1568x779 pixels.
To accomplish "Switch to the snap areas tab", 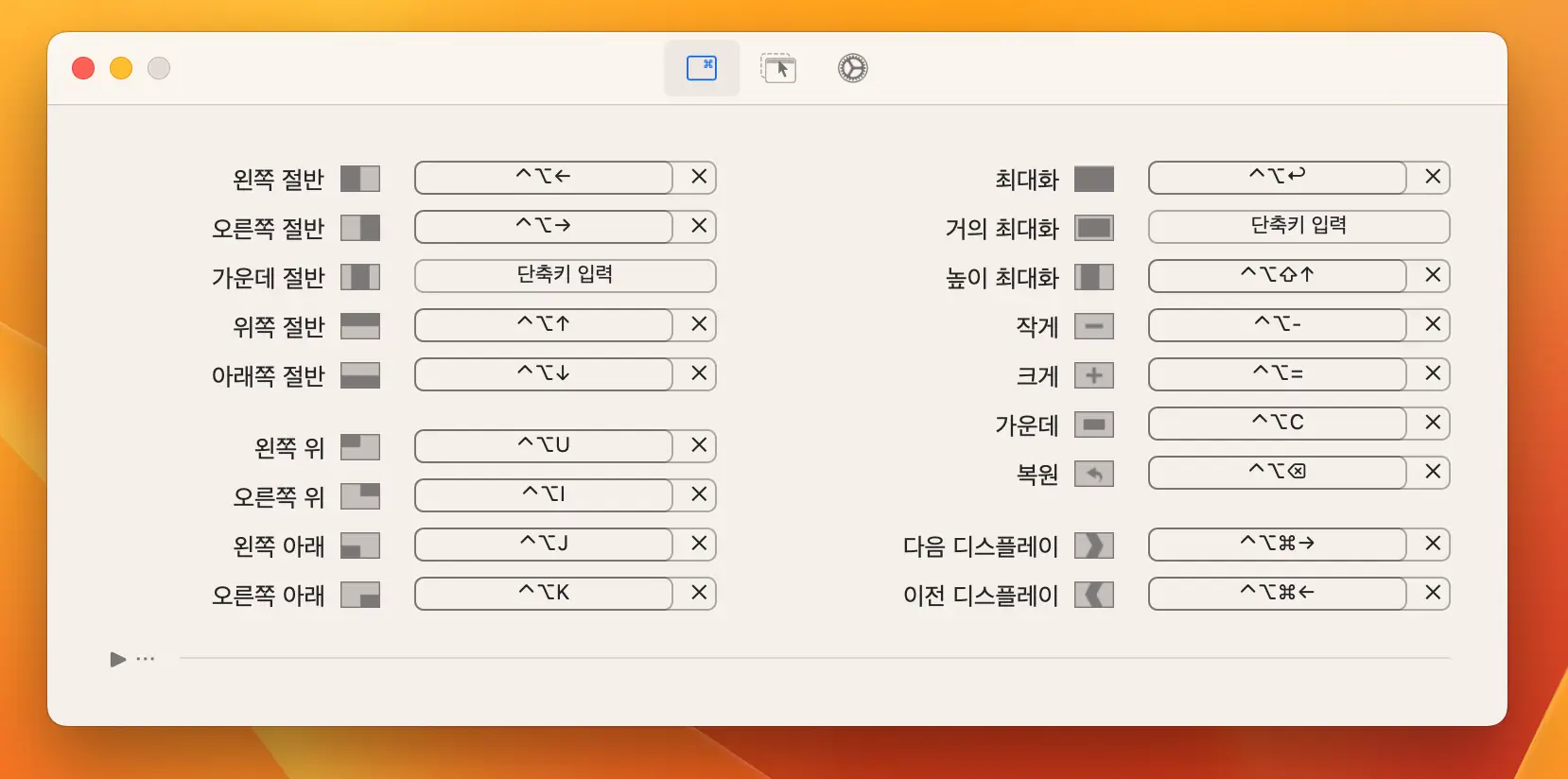I will coord(778,68).
